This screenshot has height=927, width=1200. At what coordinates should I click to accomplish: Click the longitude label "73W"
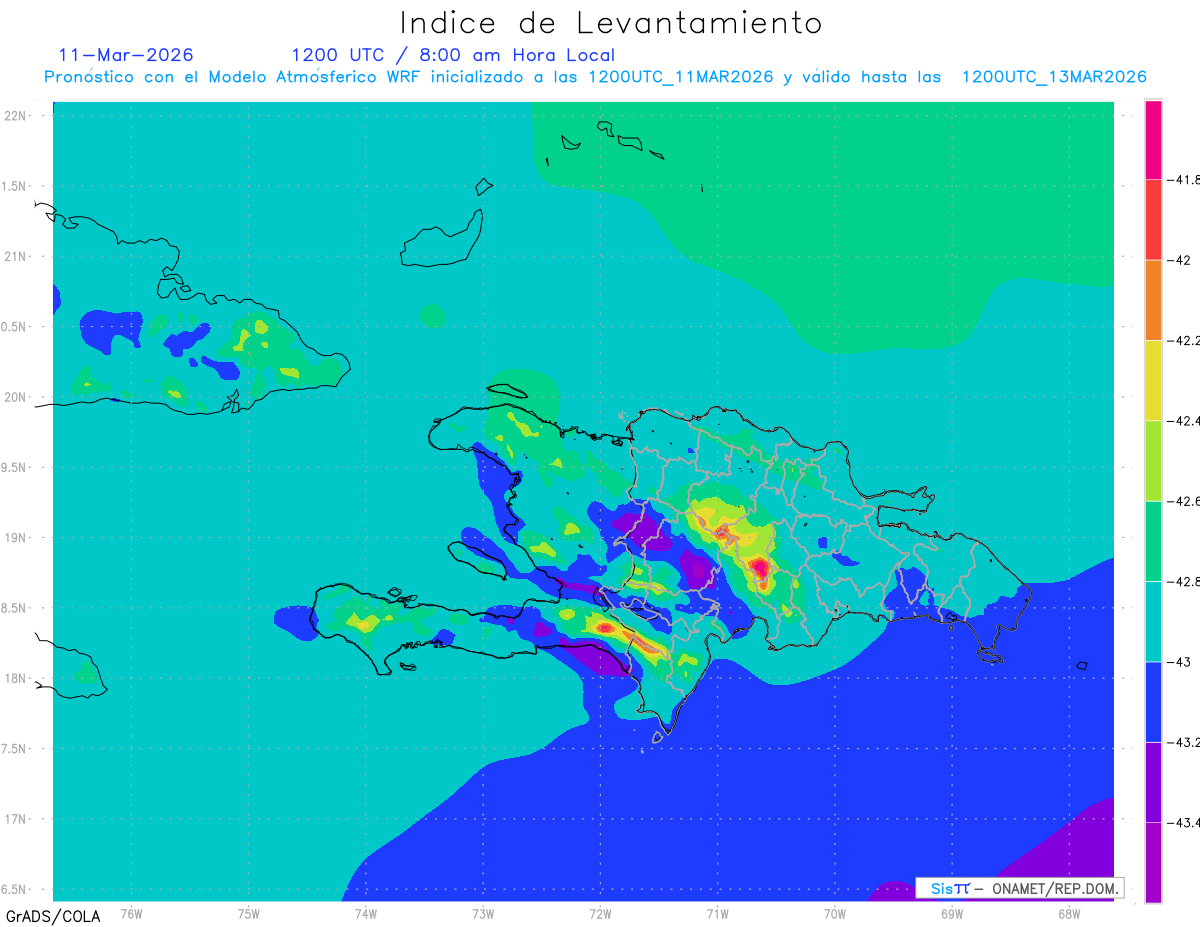pos(482,914)
